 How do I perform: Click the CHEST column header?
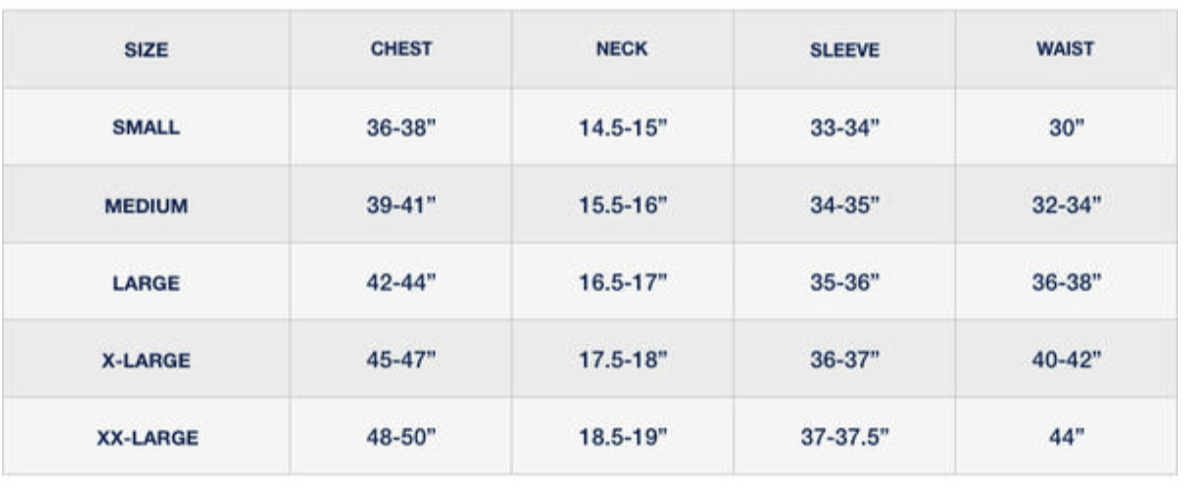(x=401, y=49)
